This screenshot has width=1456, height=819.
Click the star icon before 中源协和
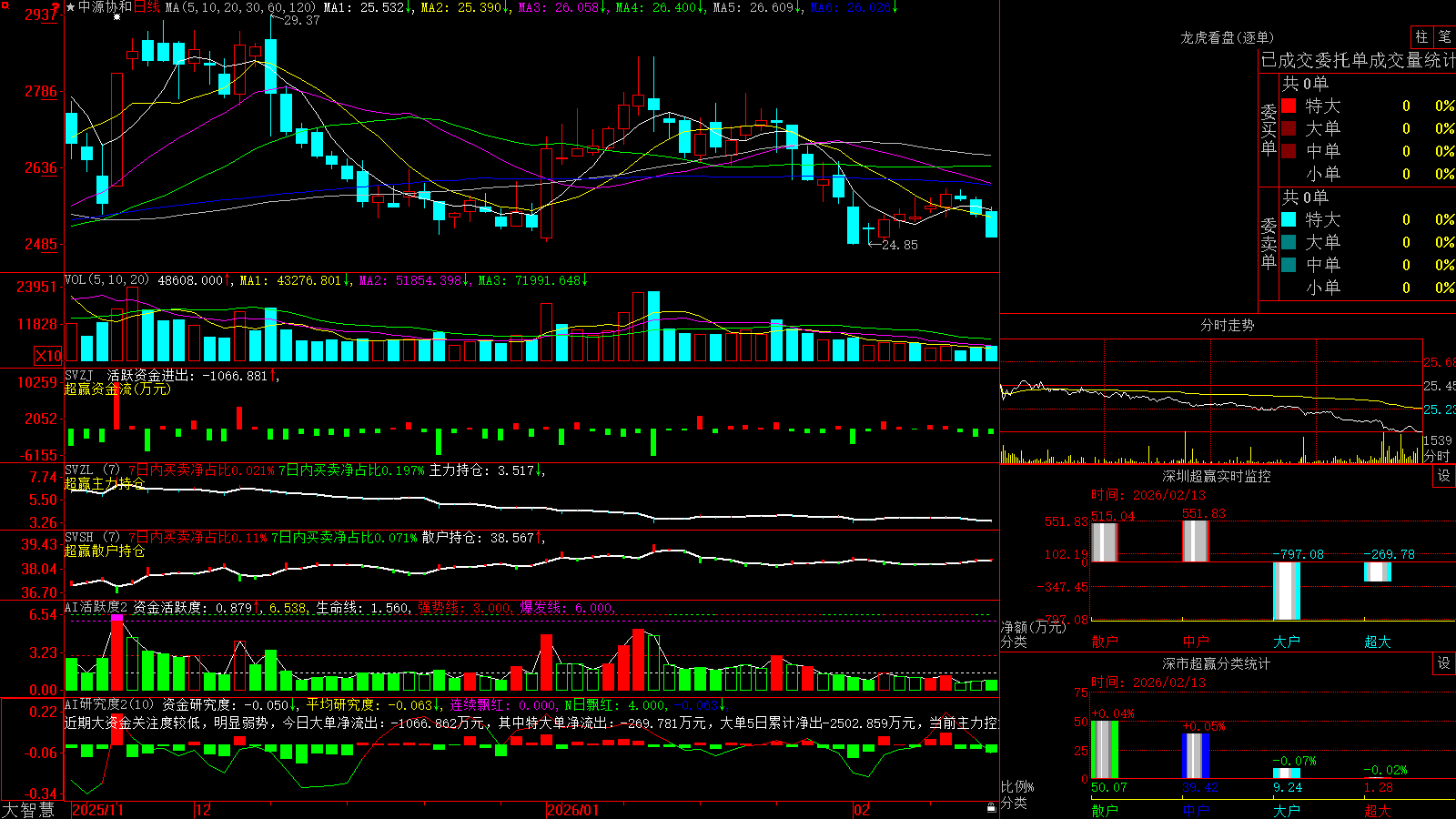click(70, 7)
